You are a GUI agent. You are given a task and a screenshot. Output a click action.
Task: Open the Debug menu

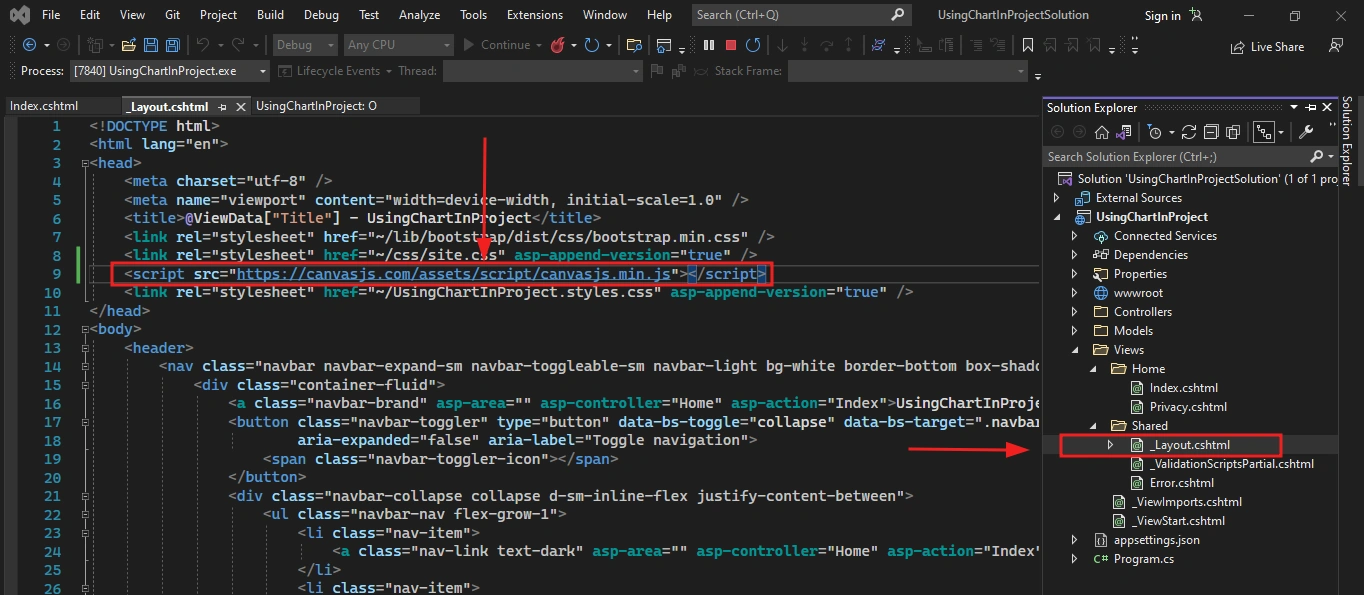[x=321, y=15]
